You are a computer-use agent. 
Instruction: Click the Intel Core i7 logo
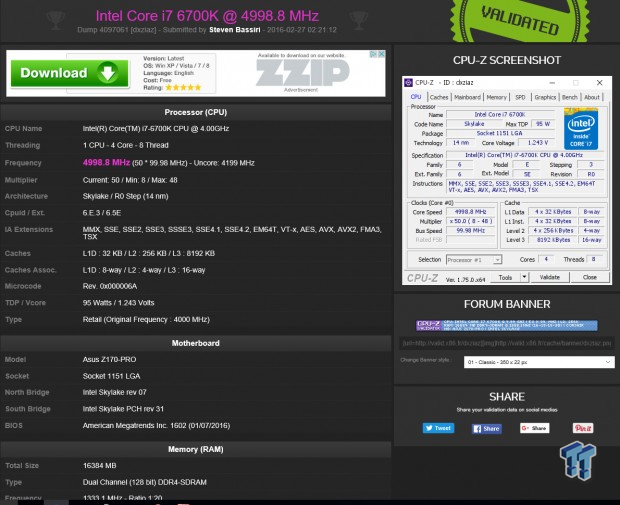(x=581, y=129)
